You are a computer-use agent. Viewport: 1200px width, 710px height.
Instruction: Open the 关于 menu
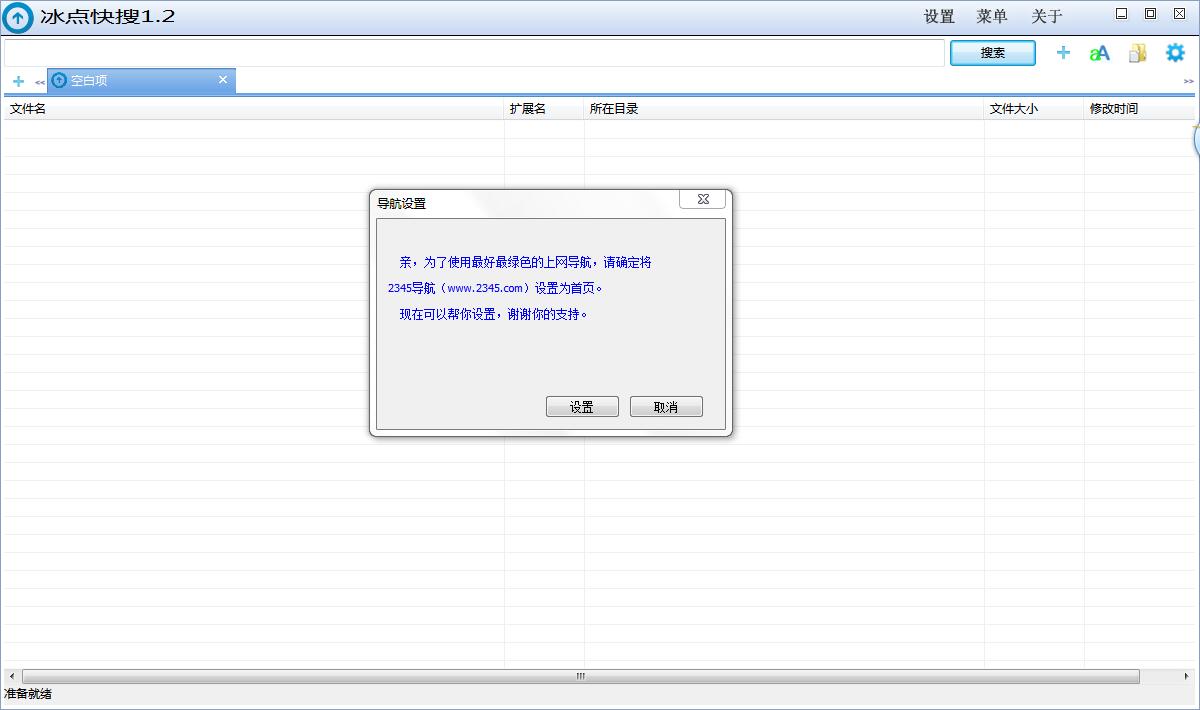pyautogui.click(x=1047, y=17)
